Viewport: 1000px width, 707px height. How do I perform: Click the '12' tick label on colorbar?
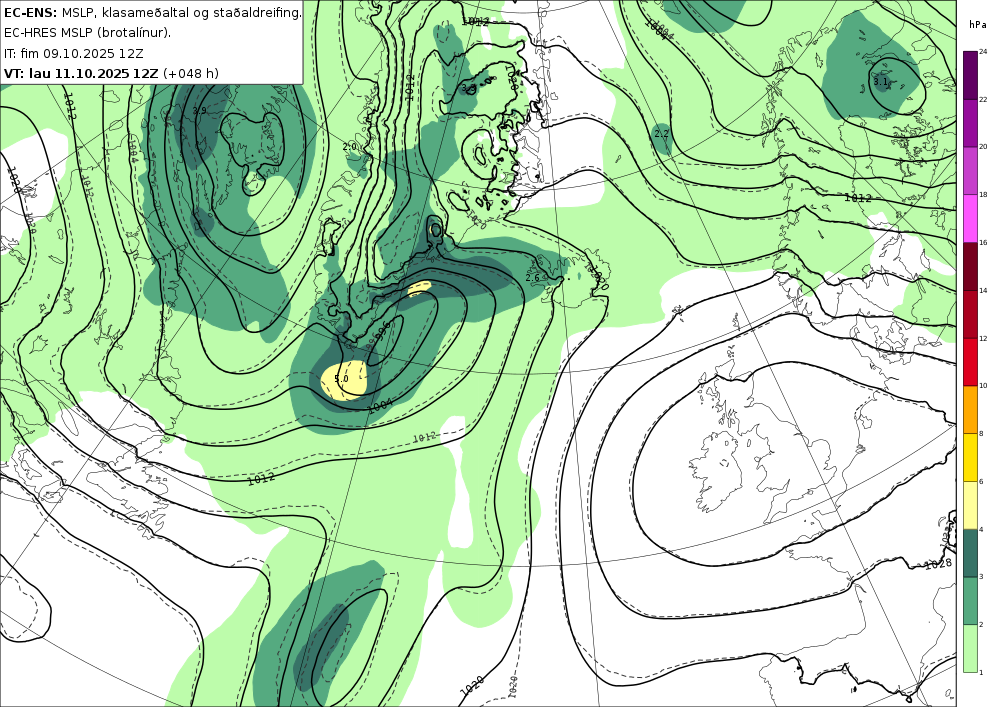[983, 339]
